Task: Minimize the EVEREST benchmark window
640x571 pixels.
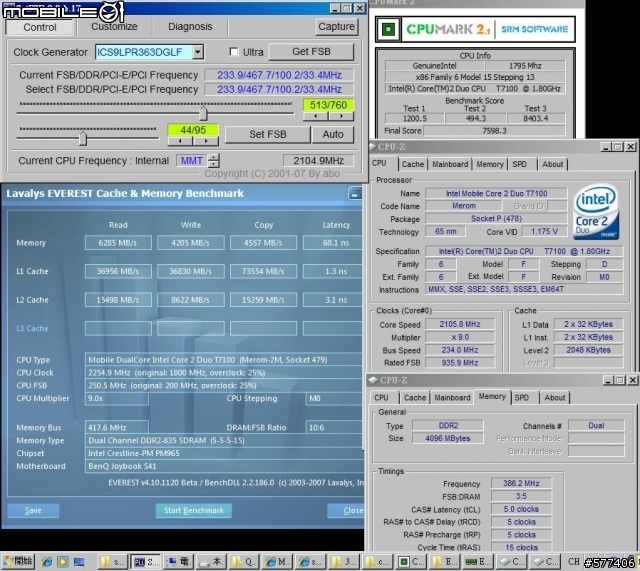Action: (354, 193)
